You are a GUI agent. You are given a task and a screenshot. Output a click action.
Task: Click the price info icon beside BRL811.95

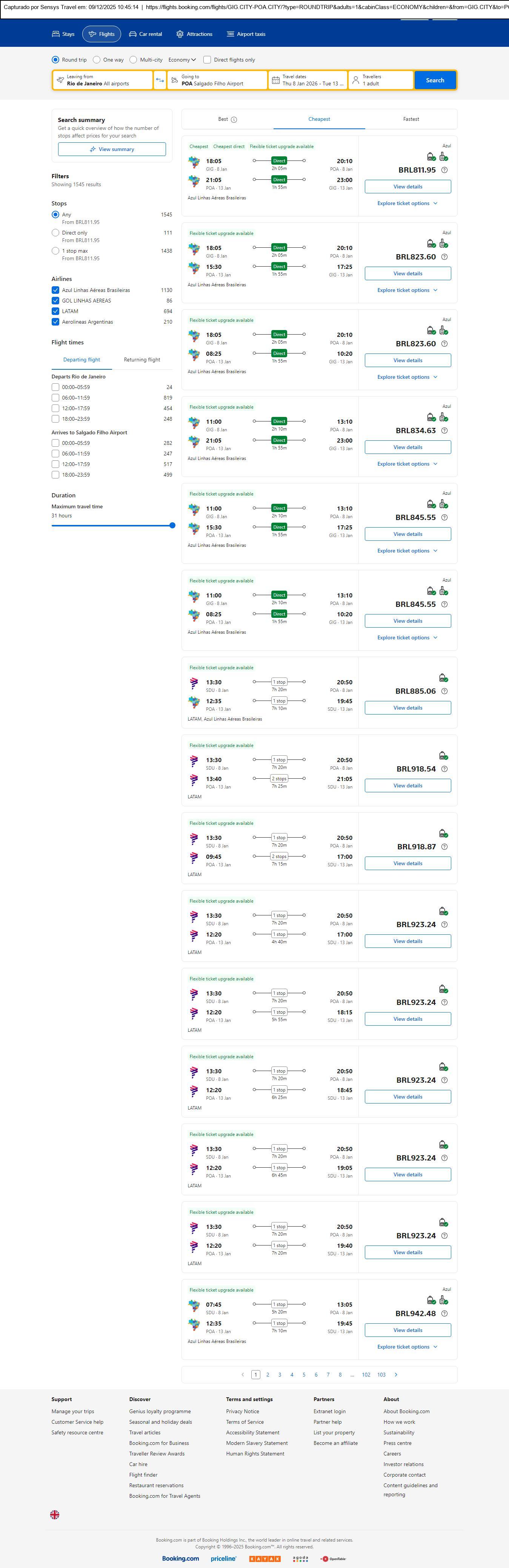coord(444,170)
